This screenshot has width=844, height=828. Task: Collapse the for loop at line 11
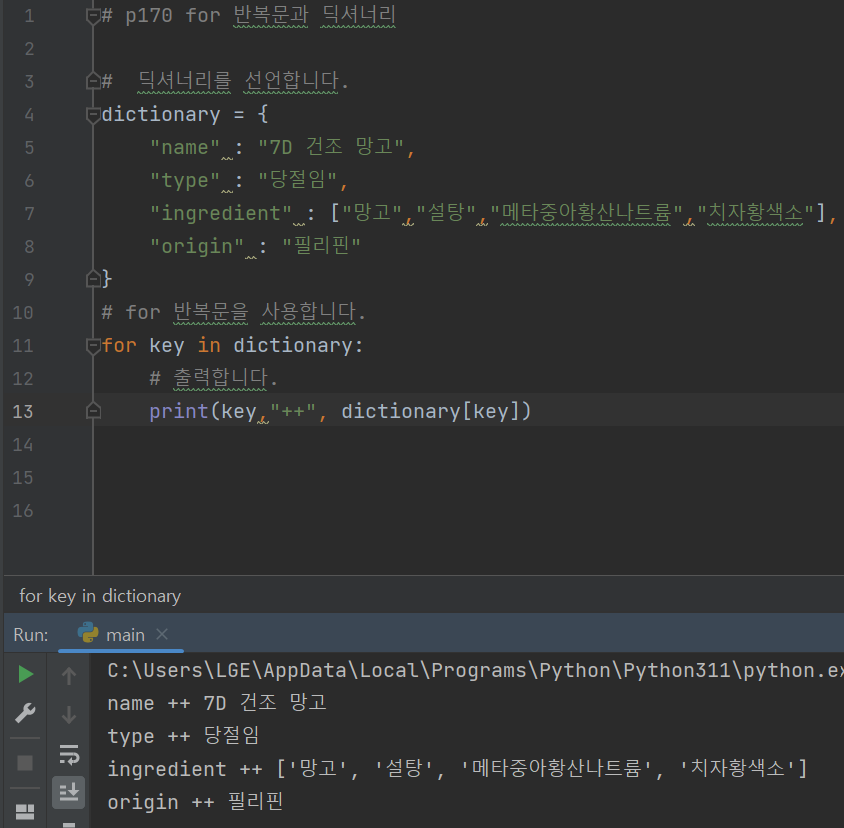(93, 345)
